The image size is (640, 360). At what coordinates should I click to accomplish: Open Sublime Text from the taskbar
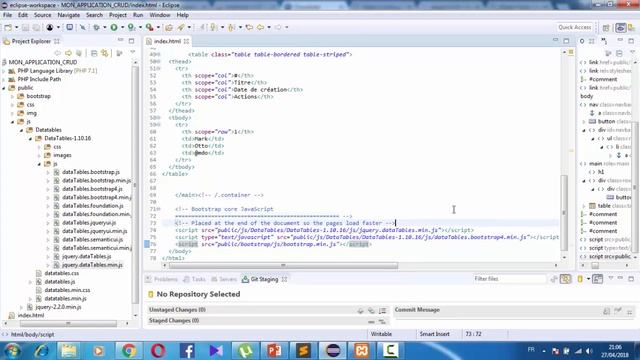303,351
